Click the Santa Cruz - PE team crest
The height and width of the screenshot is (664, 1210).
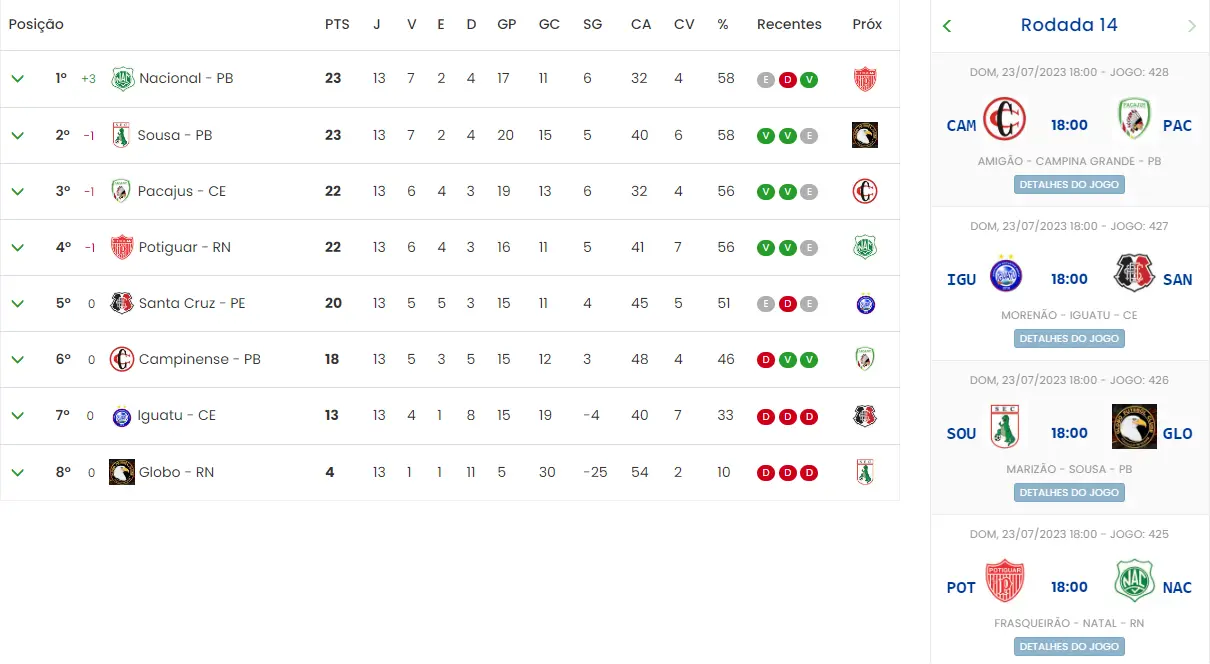click(122, 303)
